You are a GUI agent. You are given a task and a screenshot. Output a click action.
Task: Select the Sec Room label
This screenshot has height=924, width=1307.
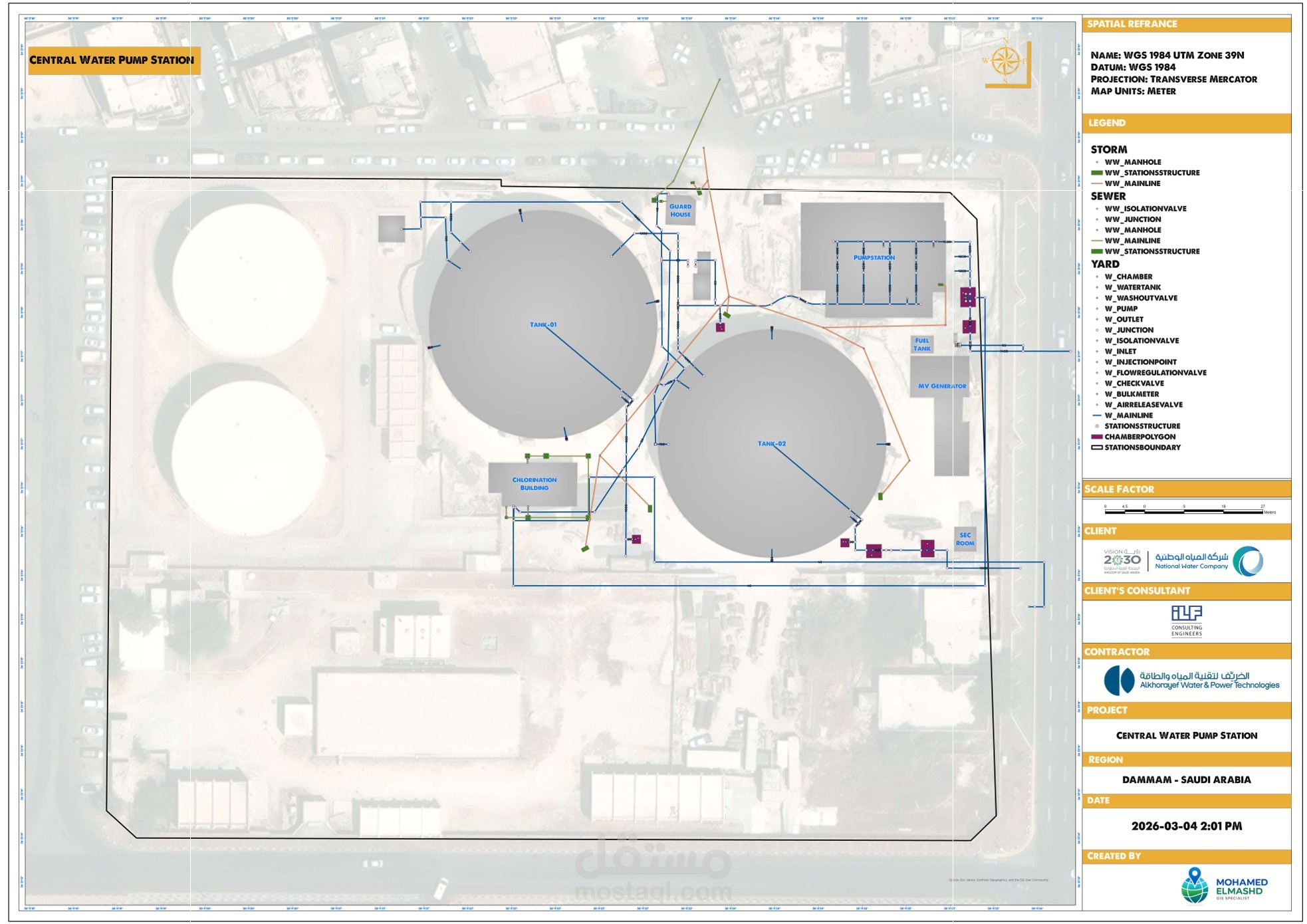coord(965,539)
